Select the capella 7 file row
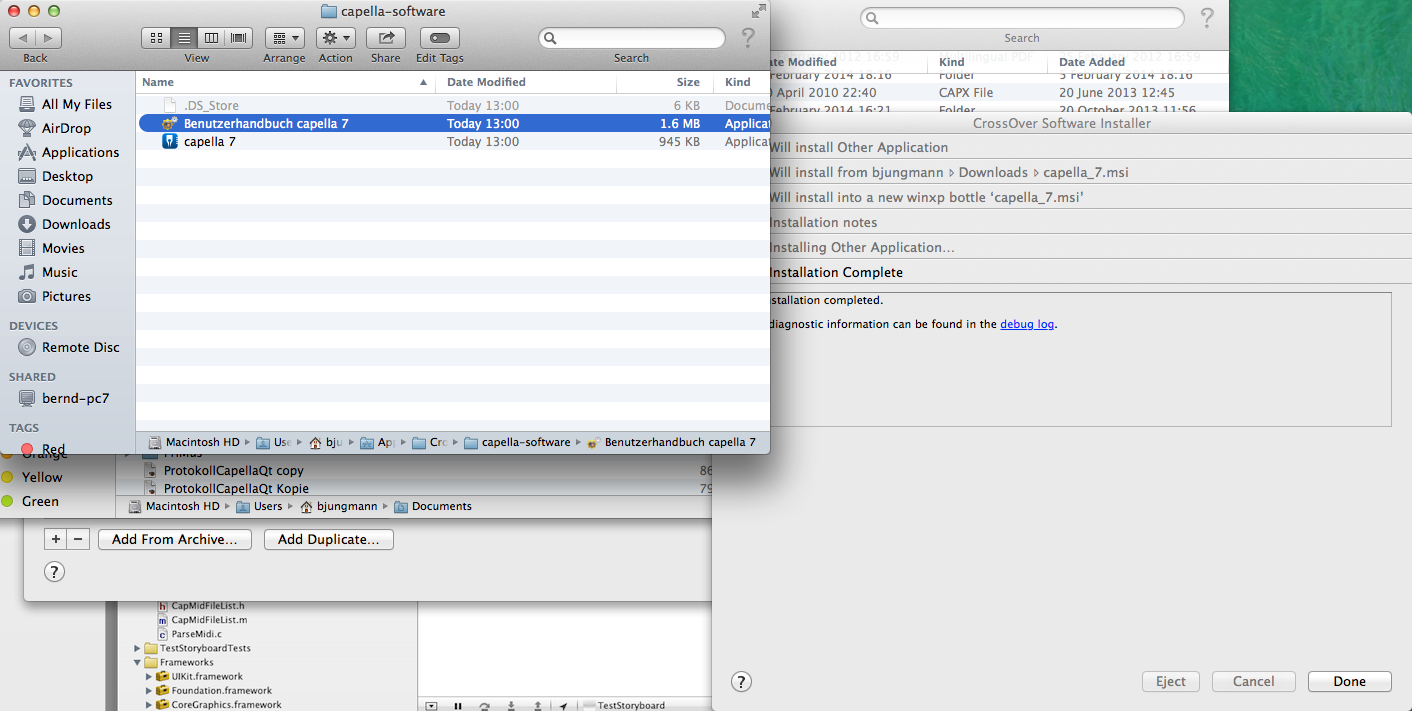The image size is (1412, 711). coord(453,141)
